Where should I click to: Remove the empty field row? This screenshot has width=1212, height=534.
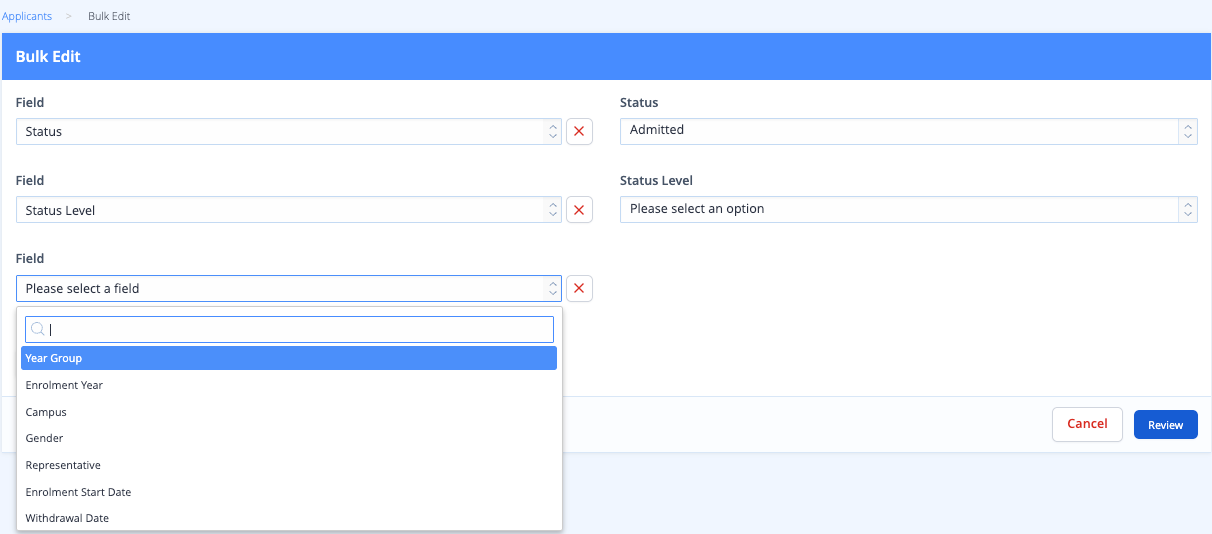pyautogui.click(x=579, y=288)
